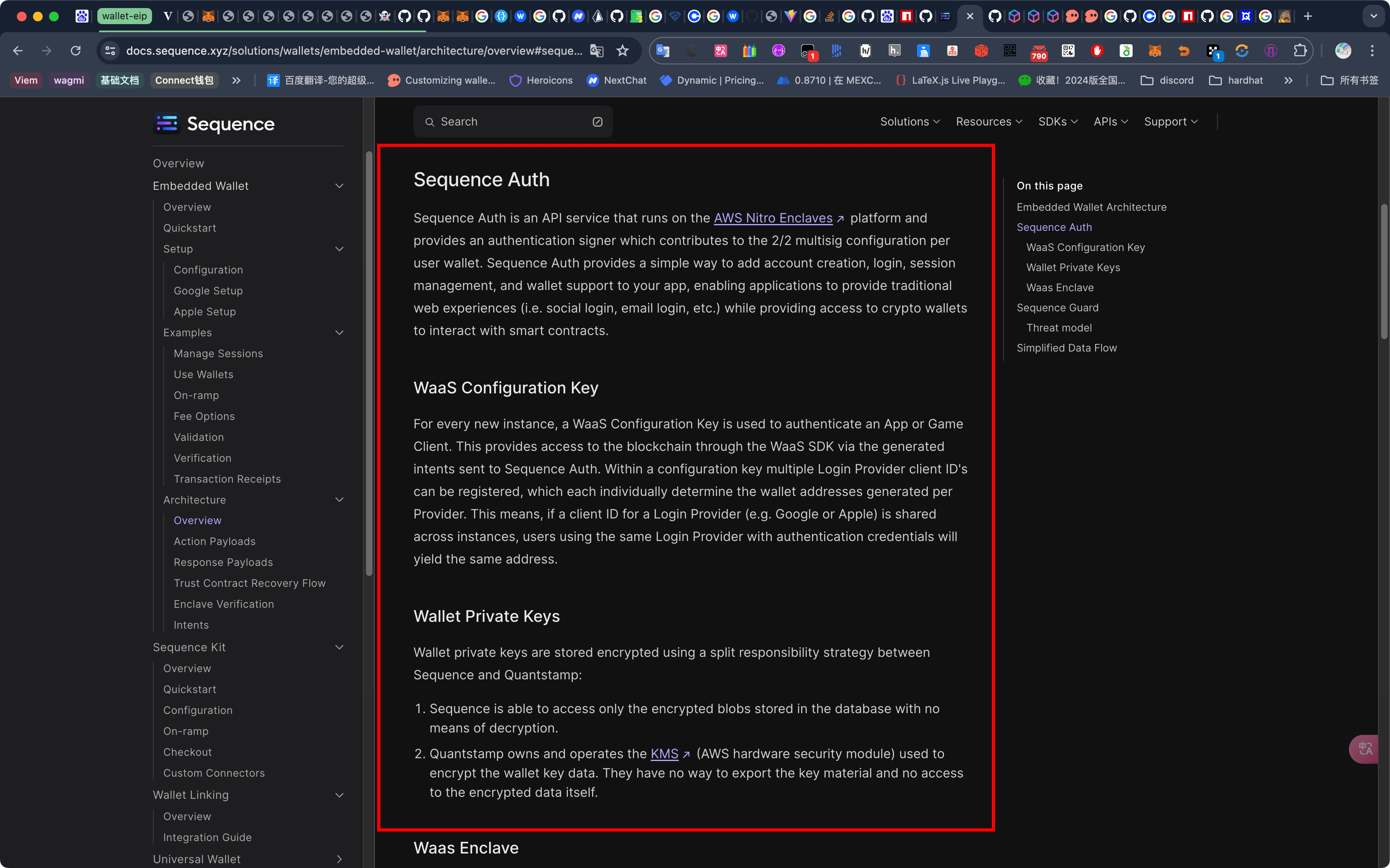The image size is (1390, 868).
Task: Open the 所有书签 all bookmarks folder
Action: click(1349, 80)
